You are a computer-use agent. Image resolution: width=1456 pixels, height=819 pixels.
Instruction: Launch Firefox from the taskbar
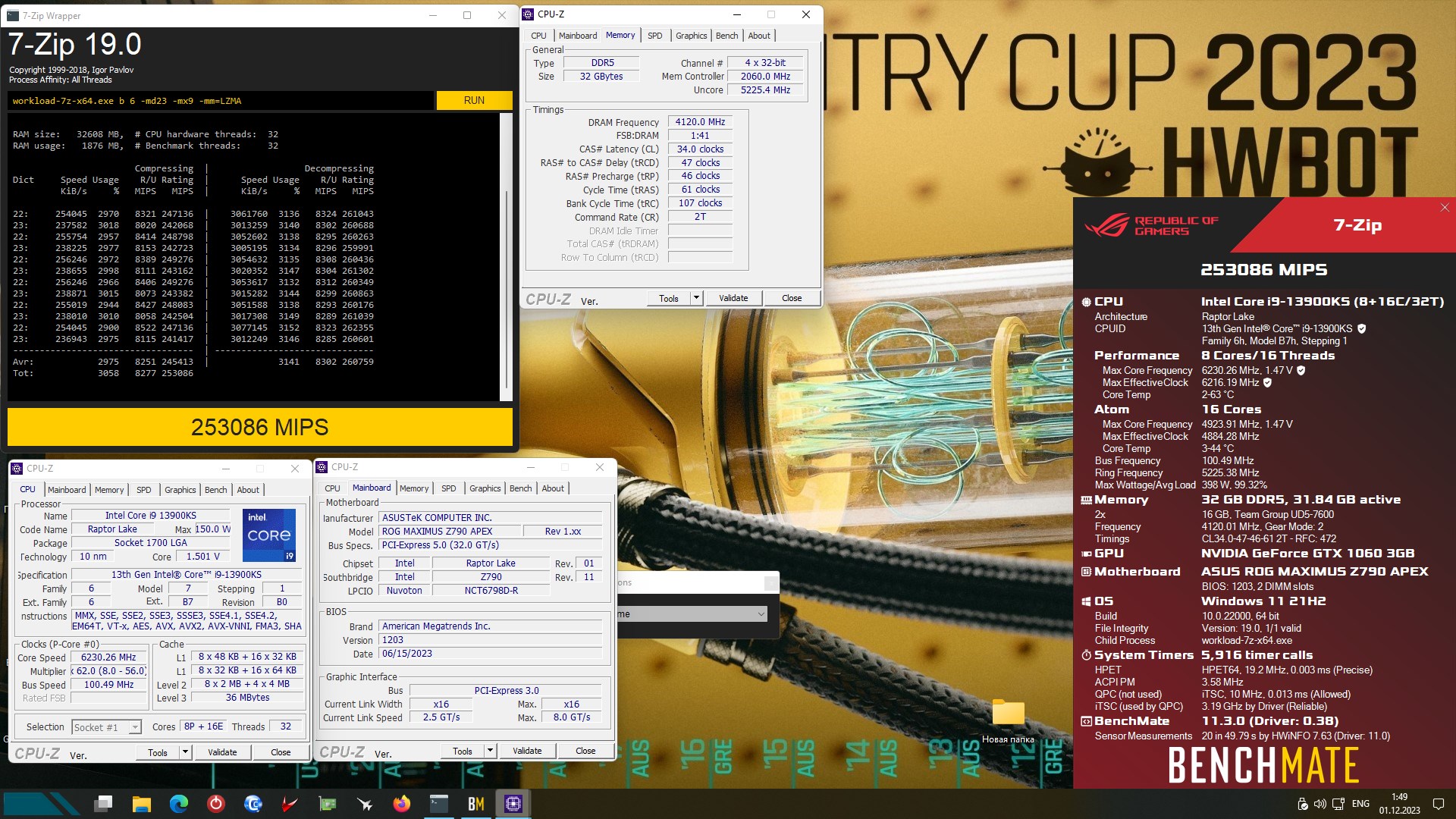[402, 804]
